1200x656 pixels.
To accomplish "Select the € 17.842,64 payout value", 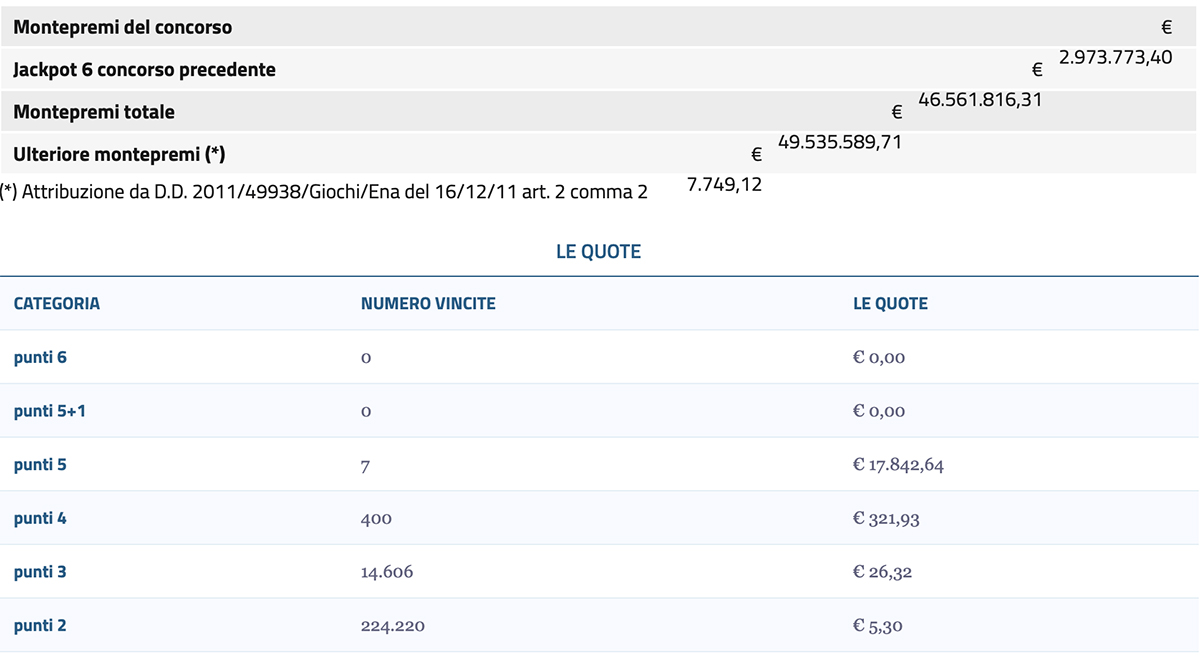I will coord(897,465).
